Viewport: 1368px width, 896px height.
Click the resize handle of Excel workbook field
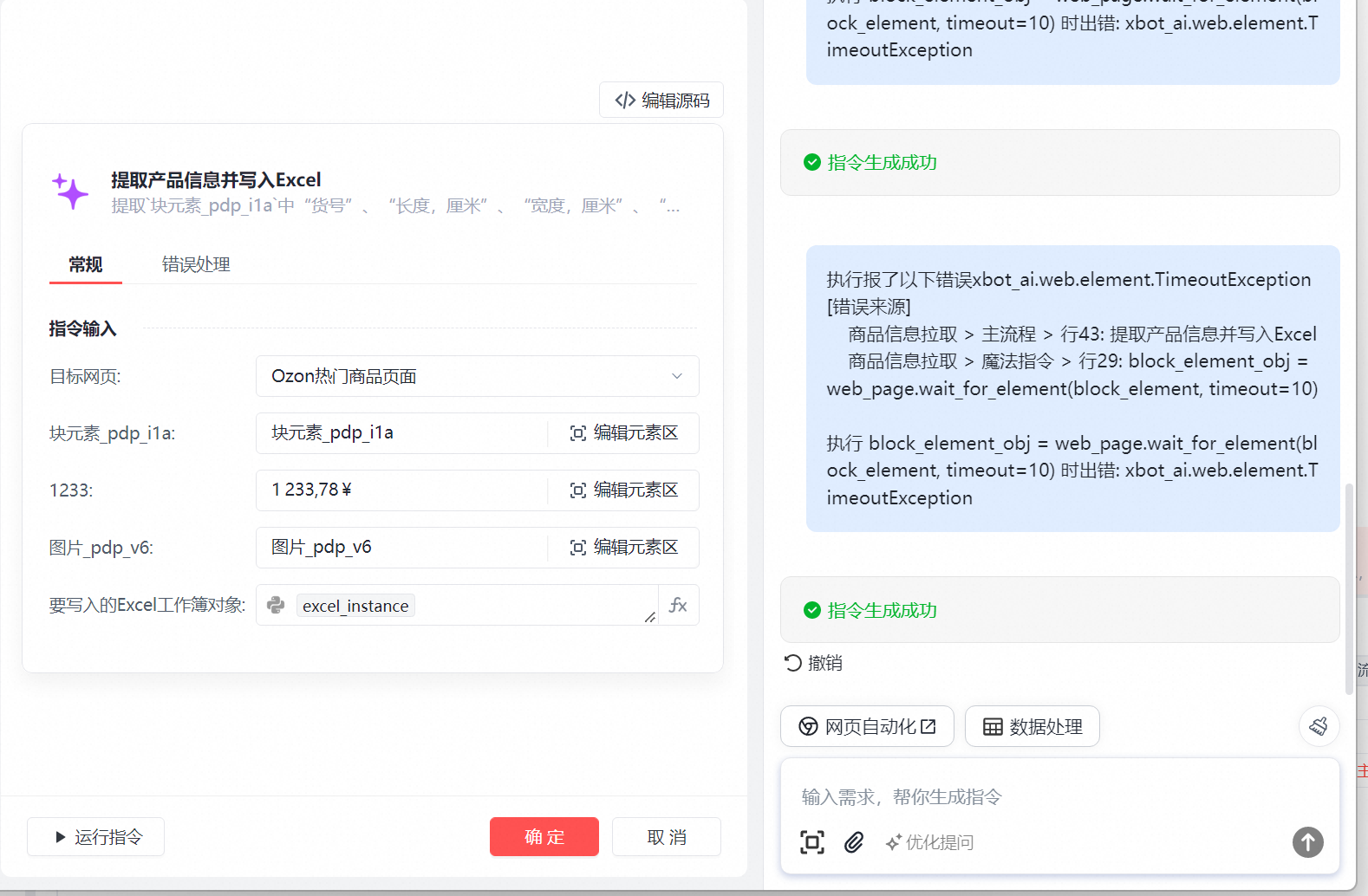pyautogui.click(x=650, y=617)
